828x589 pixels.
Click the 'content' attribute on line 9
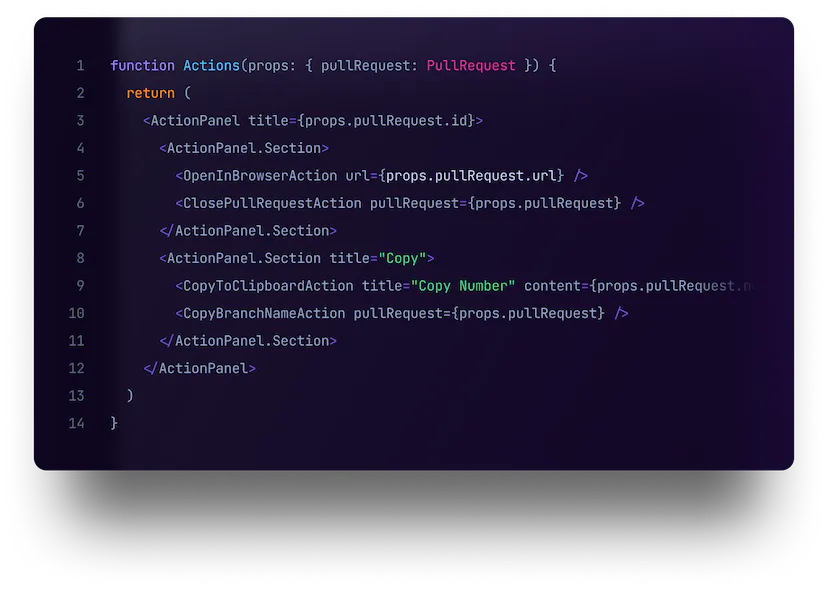tap(552, 286)
